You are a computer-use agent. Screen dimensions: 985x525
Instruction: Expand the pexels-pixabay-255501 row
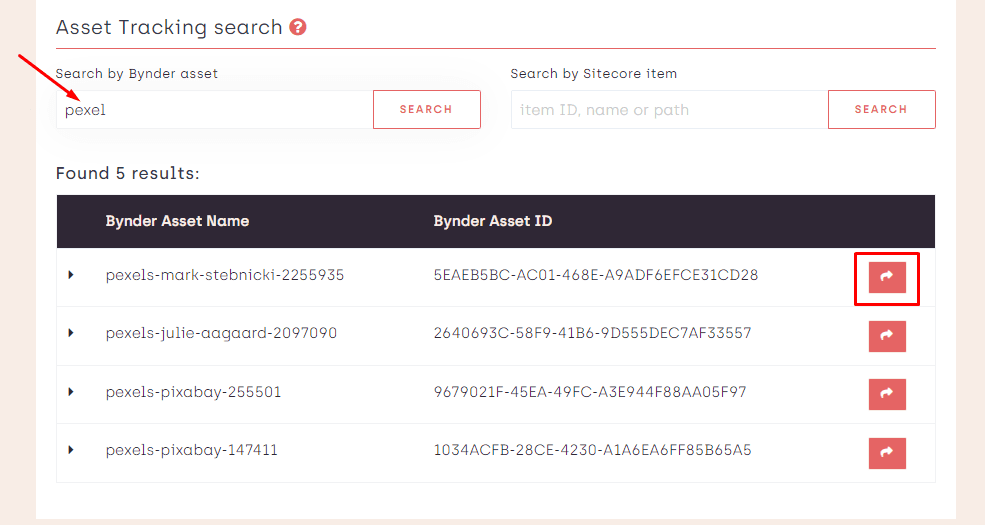click(71, 392)
